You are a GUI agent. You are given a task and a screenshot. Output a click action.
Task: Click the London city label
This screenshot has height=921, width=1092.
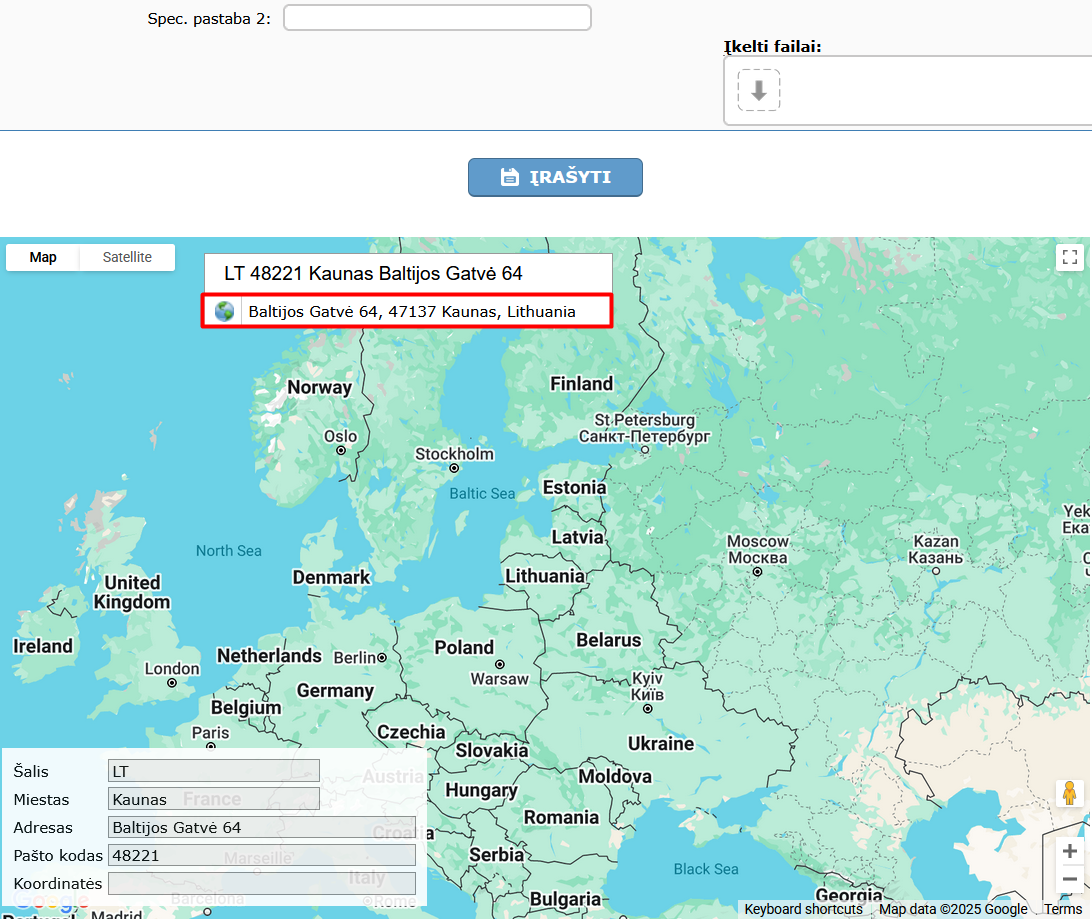point(172,669)
